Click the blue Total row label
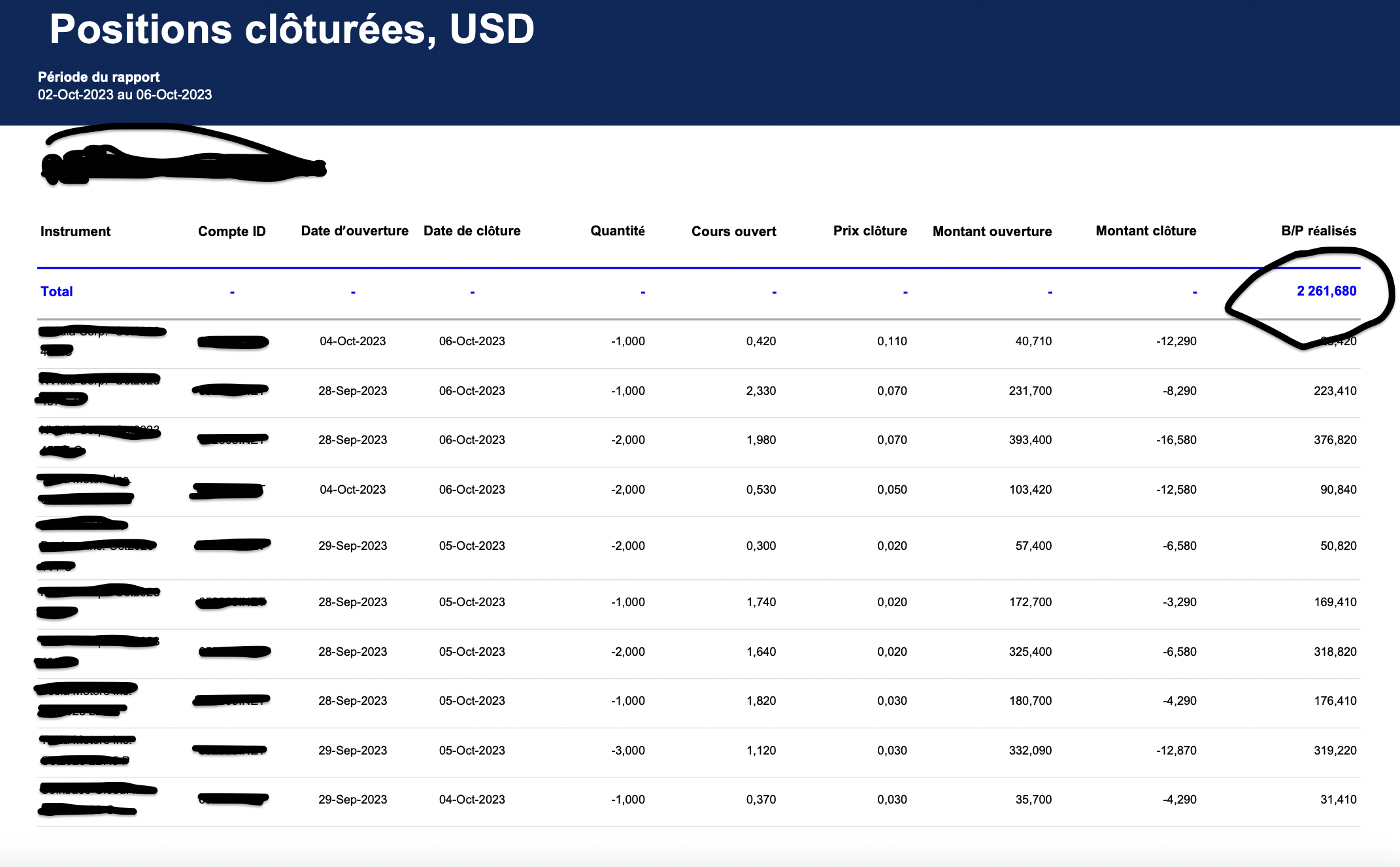 (57, 292)
